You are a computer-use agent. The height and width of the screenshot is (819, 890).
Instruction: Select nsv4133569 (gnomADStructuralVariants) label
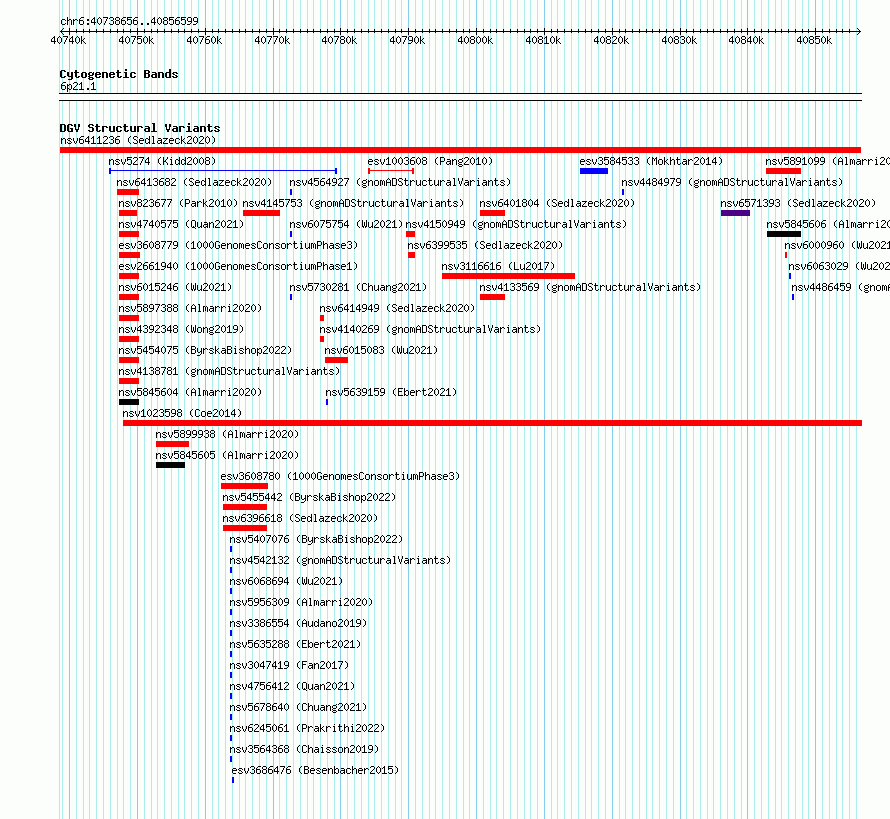pyautogui.click(x=590, y=287)
